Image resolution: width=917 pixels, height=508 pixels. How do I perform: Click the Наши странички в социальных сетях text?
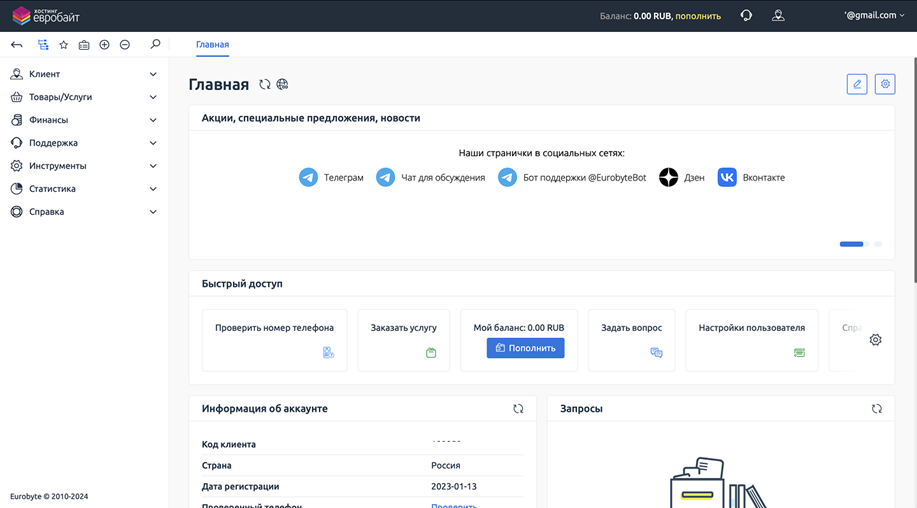pyautogui.click(x=542, y=153)
